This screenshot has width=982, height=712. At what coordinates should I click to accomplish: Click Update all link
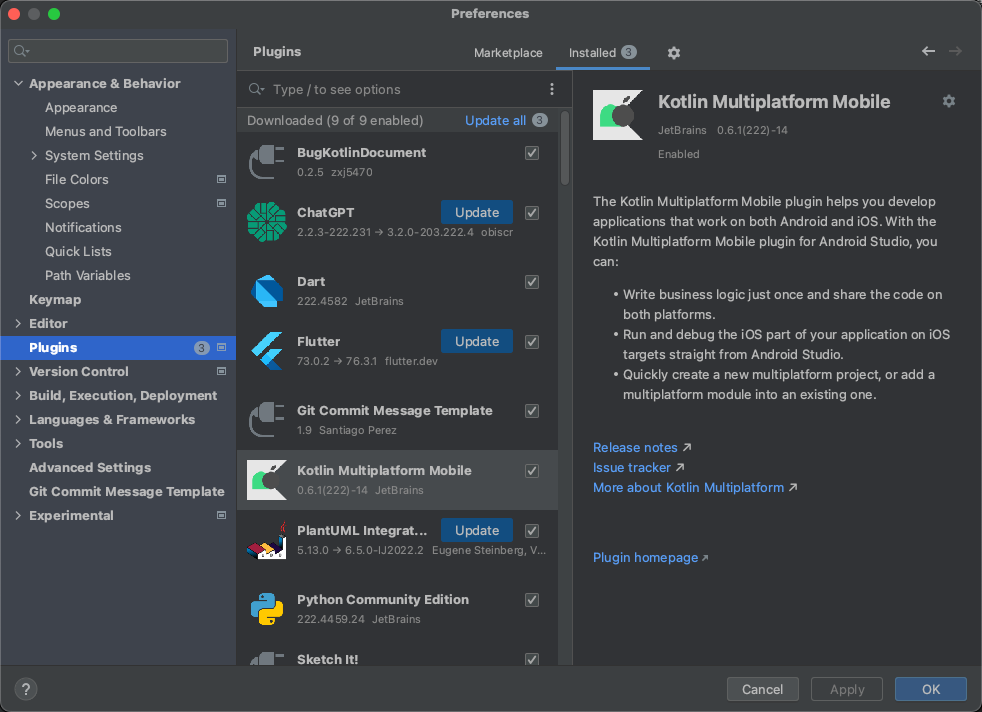[495, 120]
